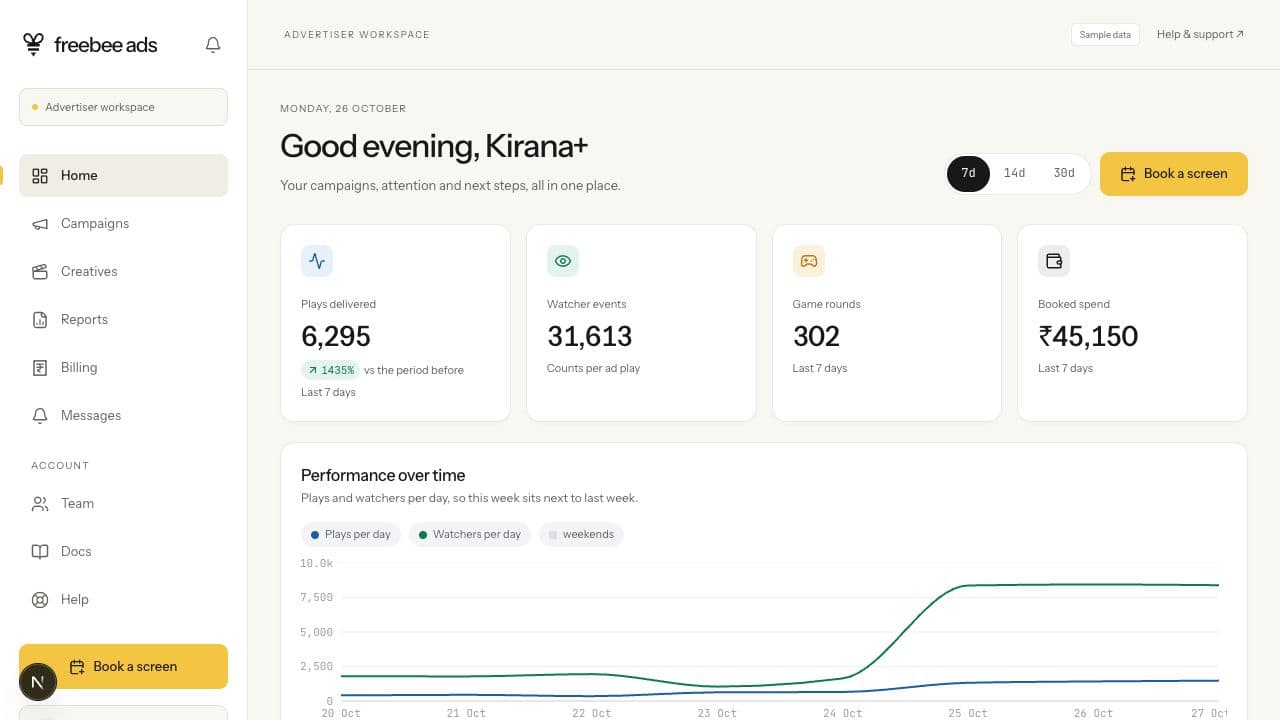
Task: Click the Campaigns megaphone icon
Action: (x=40, y=224)
